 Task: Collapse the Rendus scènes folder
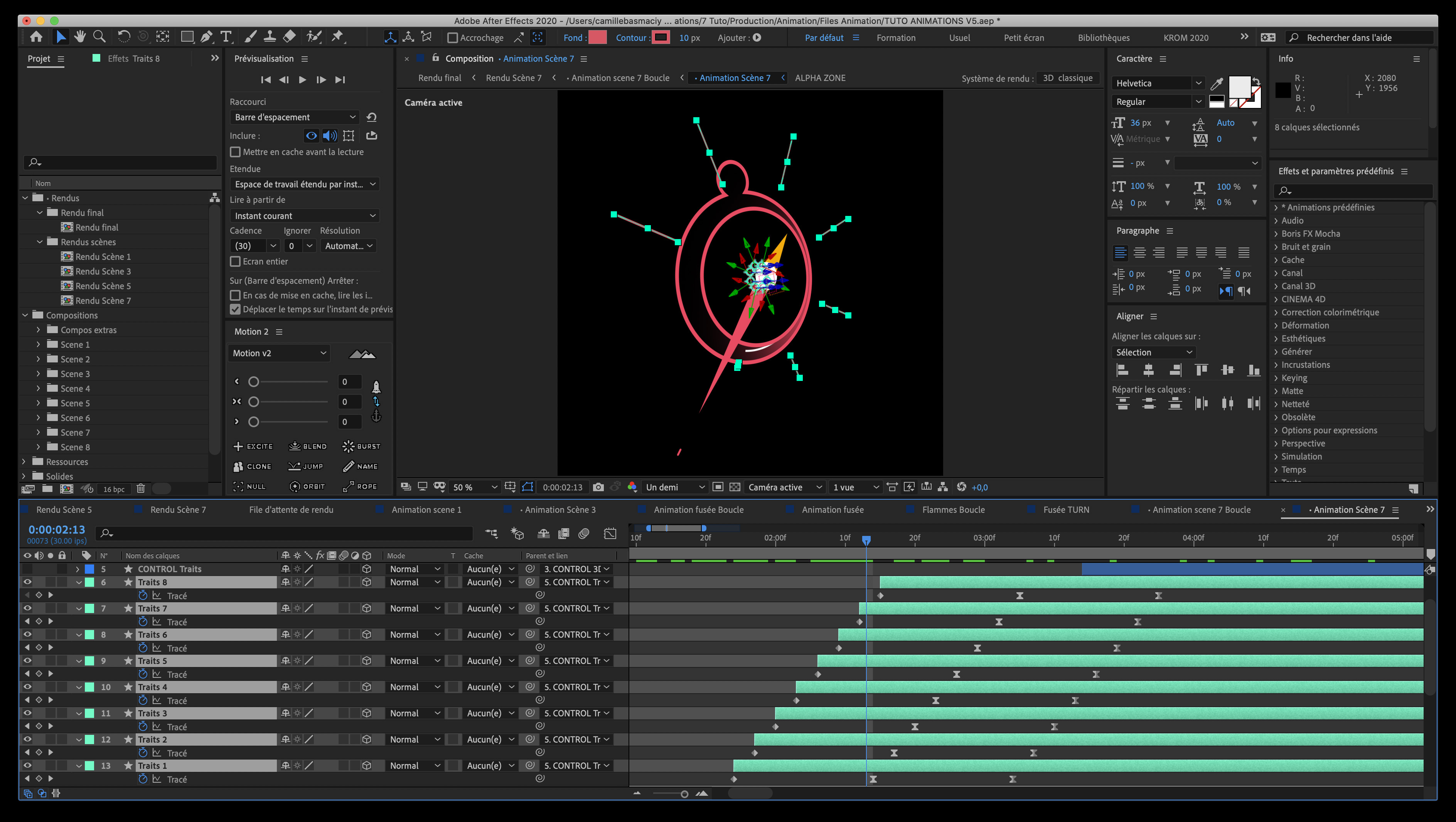39,242
